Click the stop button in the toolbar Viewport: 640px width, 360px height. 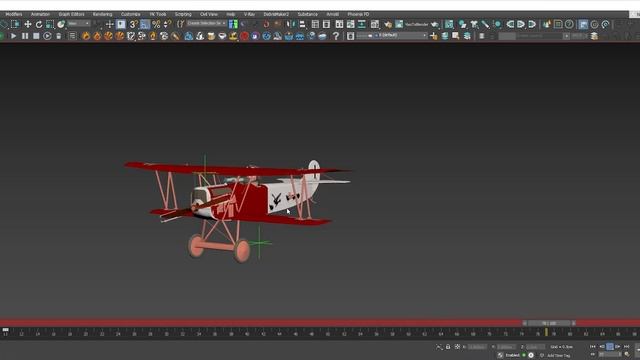pyautogui.click(x=36, y=36)
